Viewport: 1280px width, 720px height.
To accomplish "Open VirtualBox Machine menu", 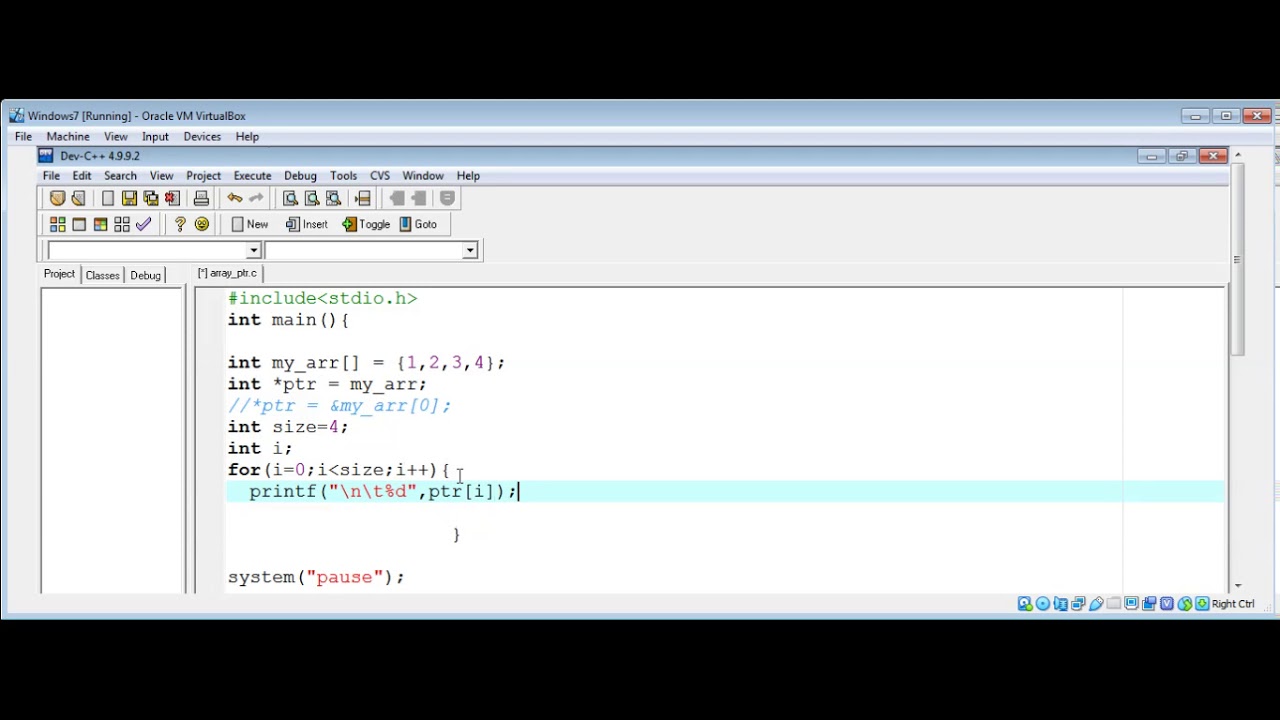I will [68, 137].
